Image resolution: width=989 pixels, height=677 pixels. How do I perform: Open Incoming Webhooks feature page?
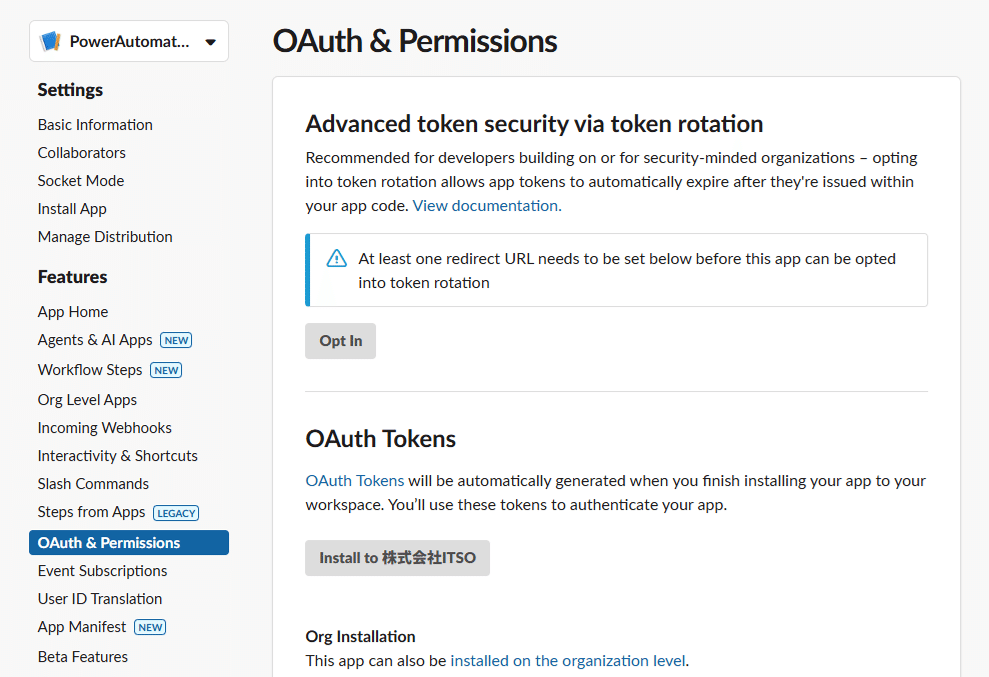pos(105,428)
